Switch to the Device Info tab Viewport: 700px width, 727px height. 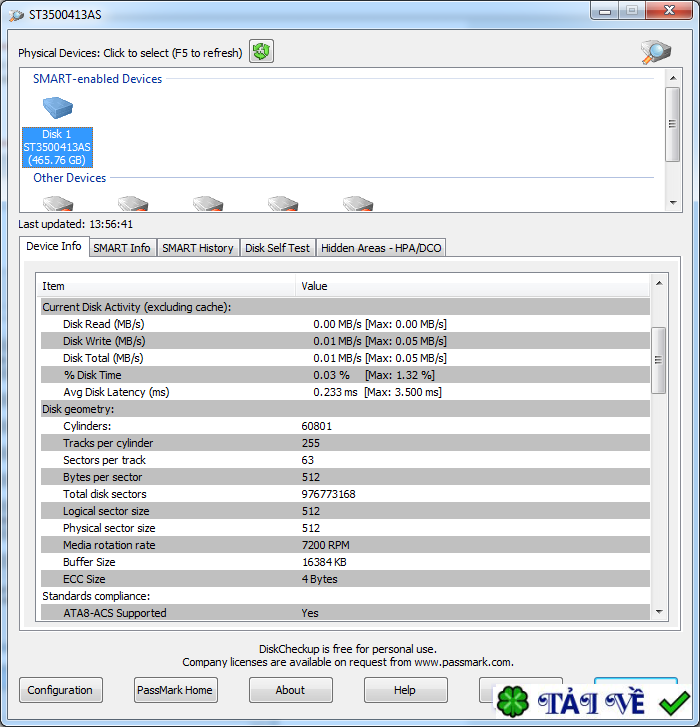[54, 246]
